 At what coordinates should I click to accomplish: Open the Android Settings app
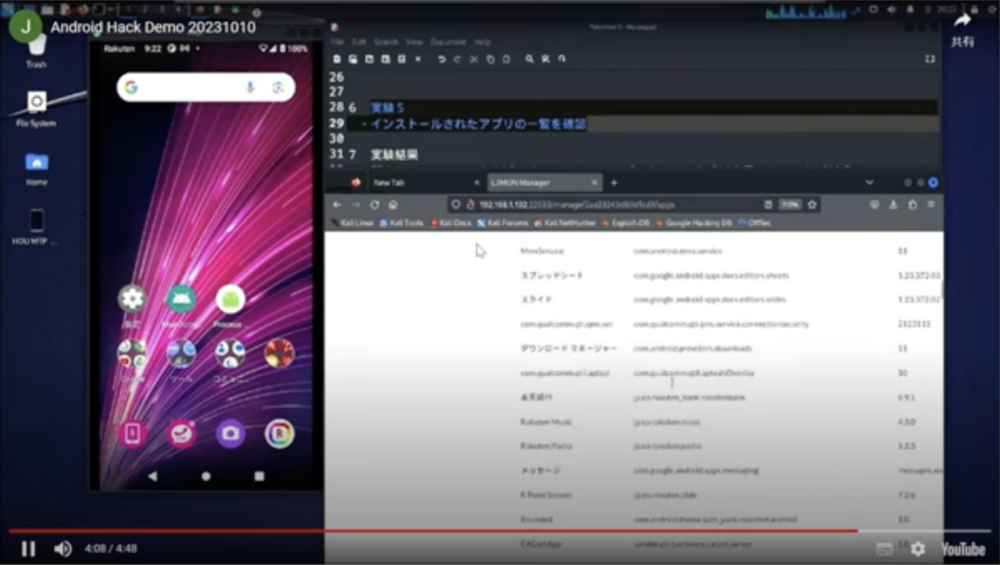[132, 299]
